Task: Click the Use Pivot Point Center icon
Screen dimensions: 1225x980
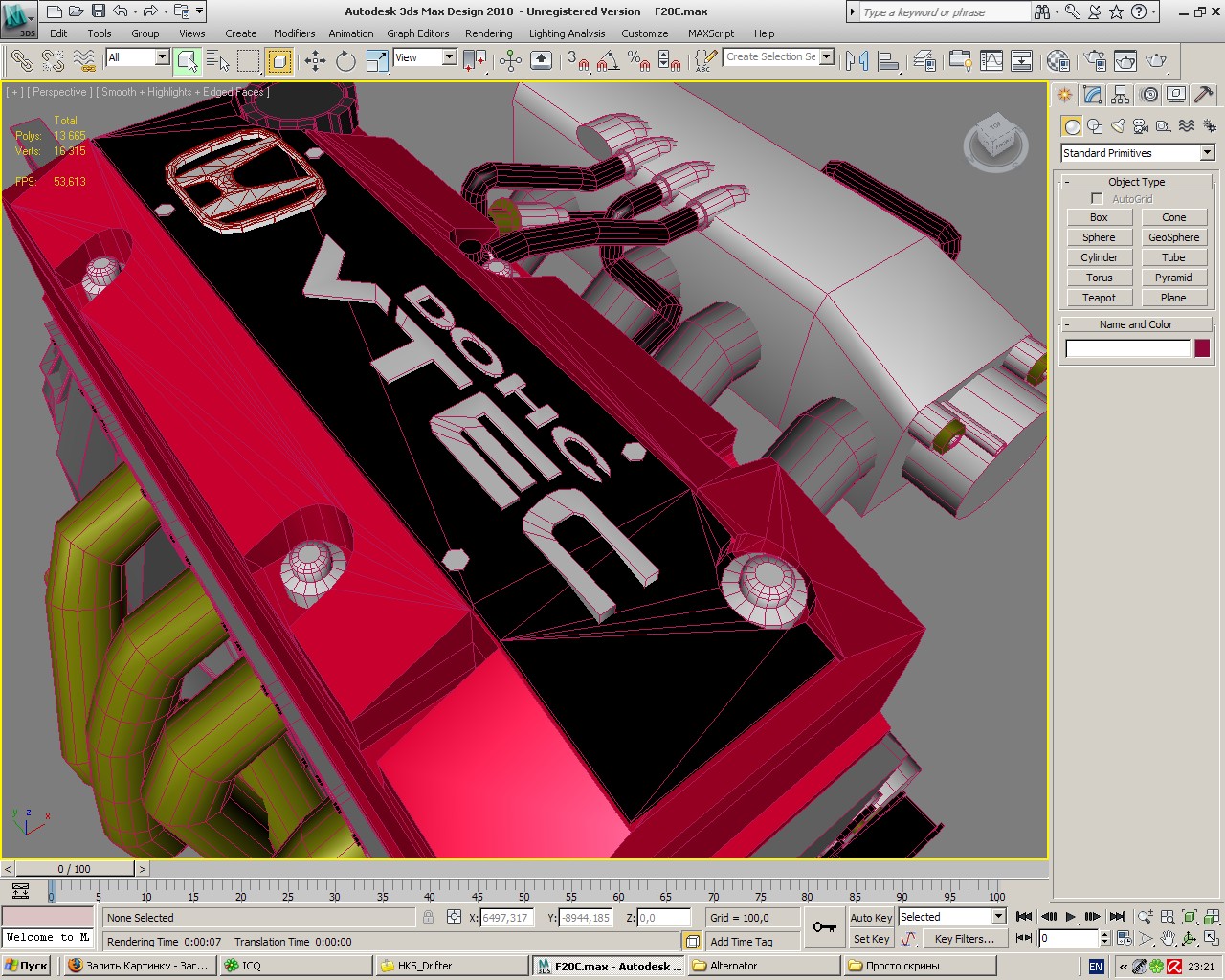Action: tap(475, 61)
